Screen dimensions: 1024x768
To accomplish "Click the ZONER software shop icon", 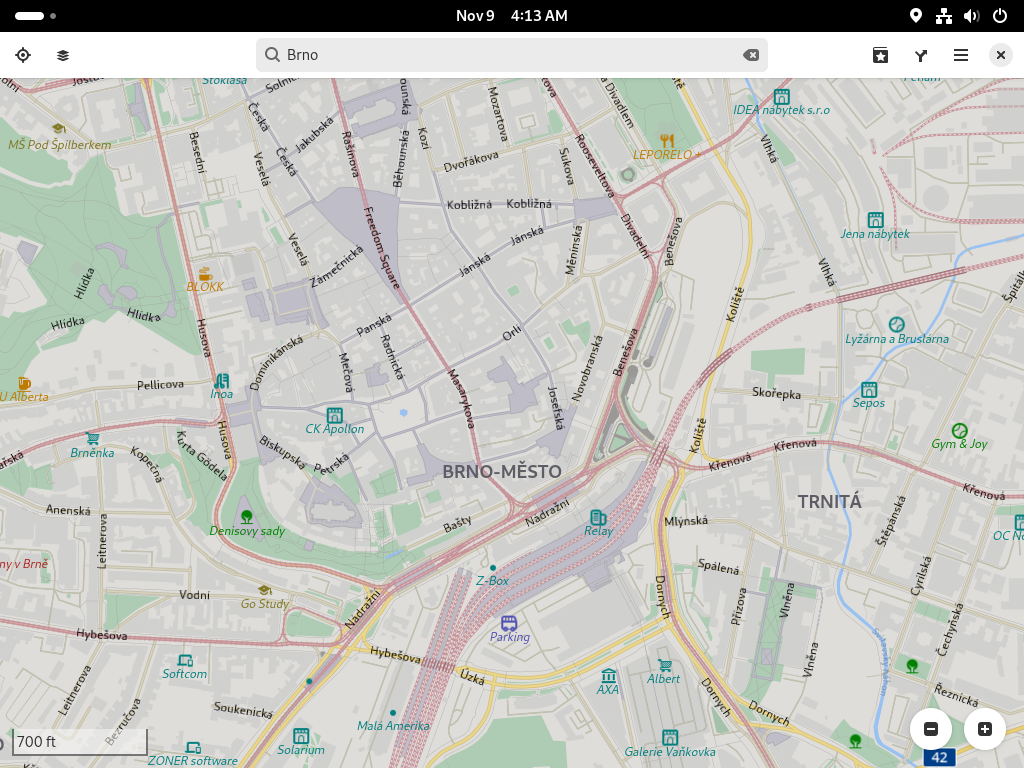I will pyautogui.click(x=193, y=747).
